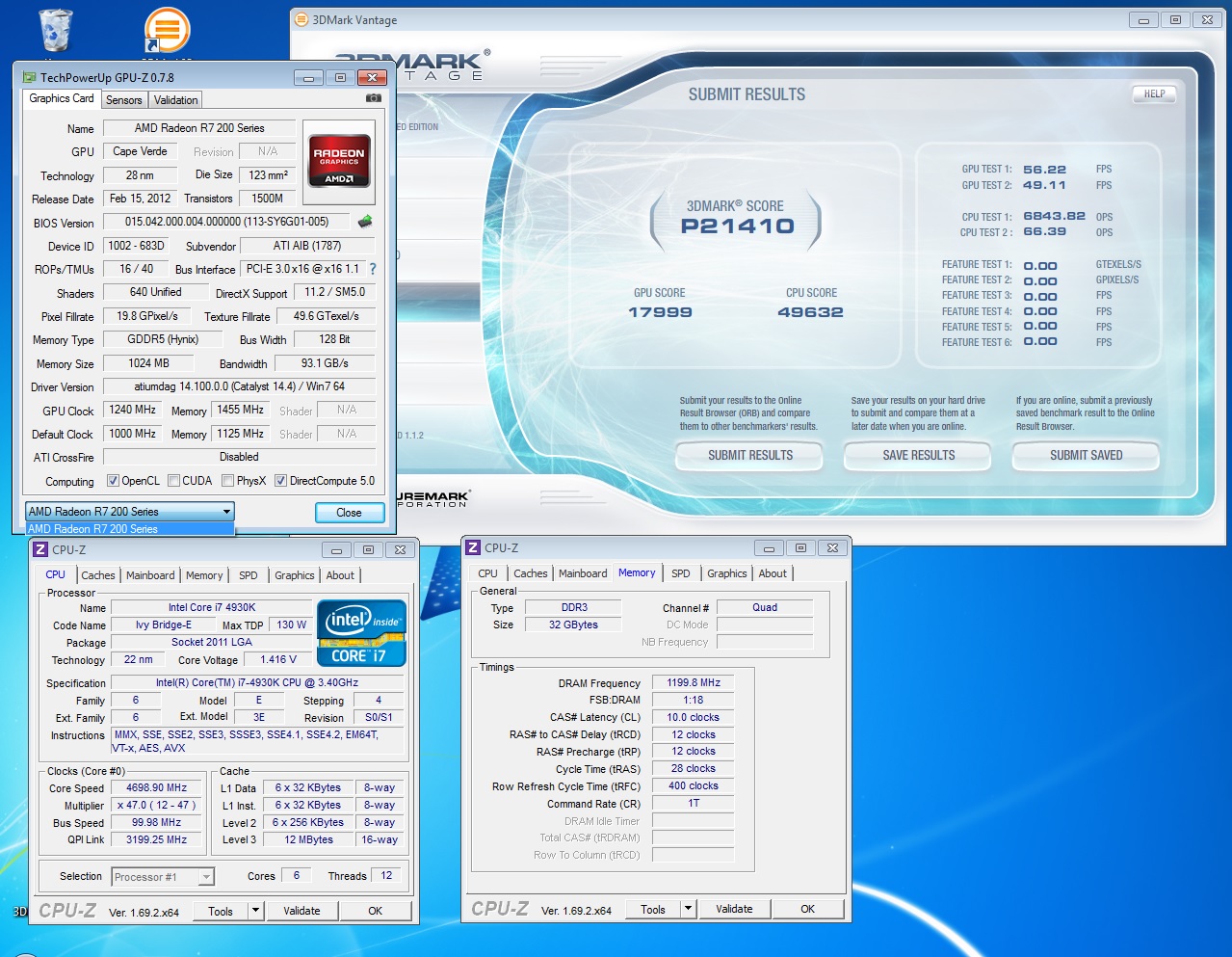Click OK in Memory CPU-Z window
Screen dimensions: 1232x957
click(x=808, y=909)
